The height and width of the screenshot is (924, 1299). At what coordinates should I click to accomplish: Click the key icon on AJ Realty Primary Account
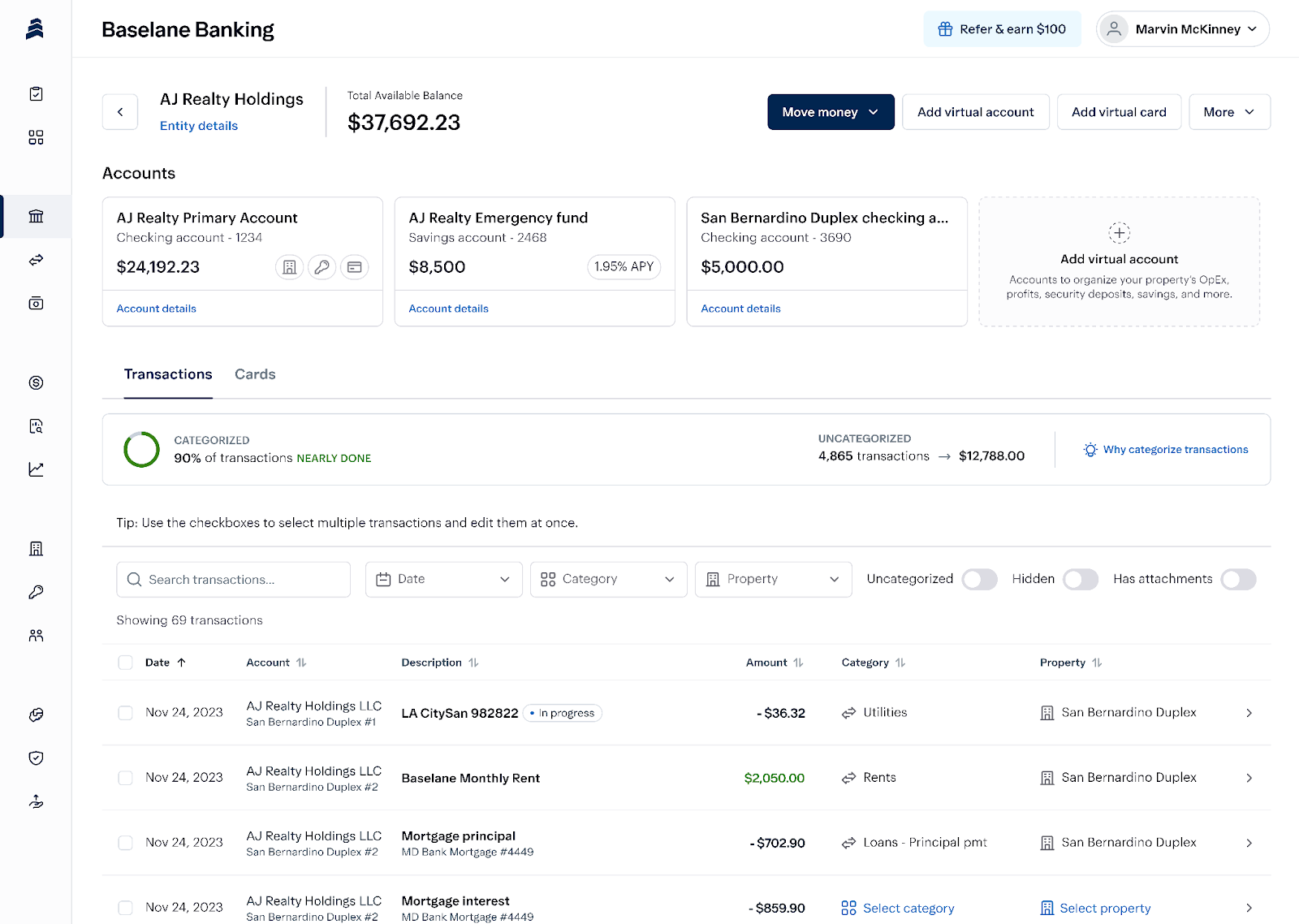coord(322,266)
